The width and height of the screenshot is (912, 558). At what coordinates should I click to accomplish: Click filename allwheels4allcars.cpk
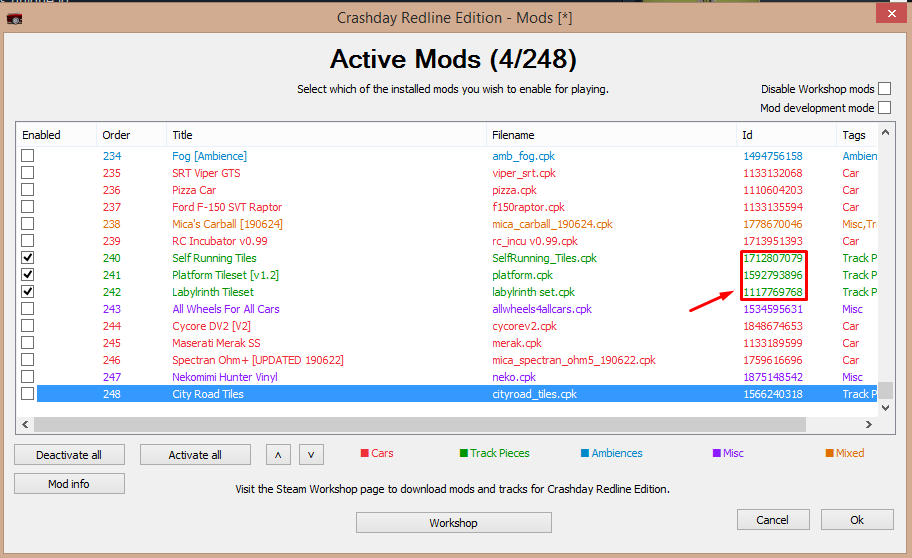(x=542, y=309)
